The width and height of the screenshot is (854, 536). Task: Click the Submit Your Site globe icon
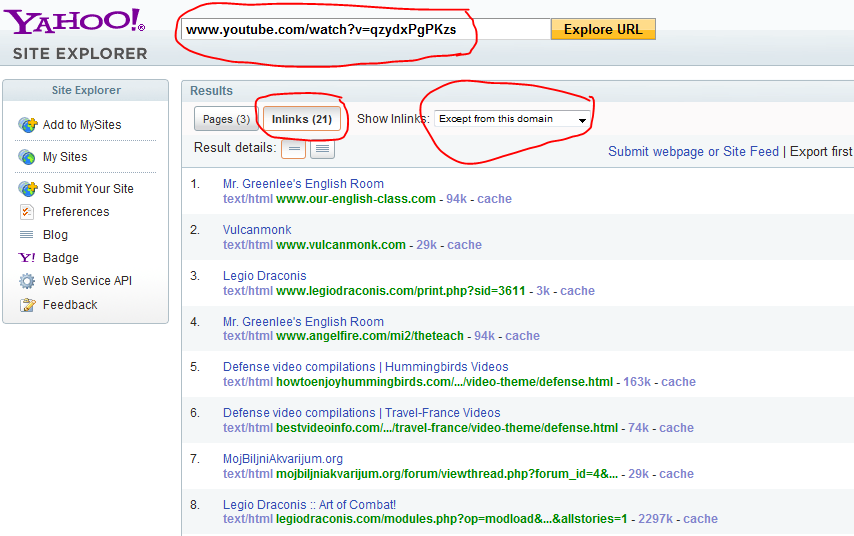[x=28, y=188]
